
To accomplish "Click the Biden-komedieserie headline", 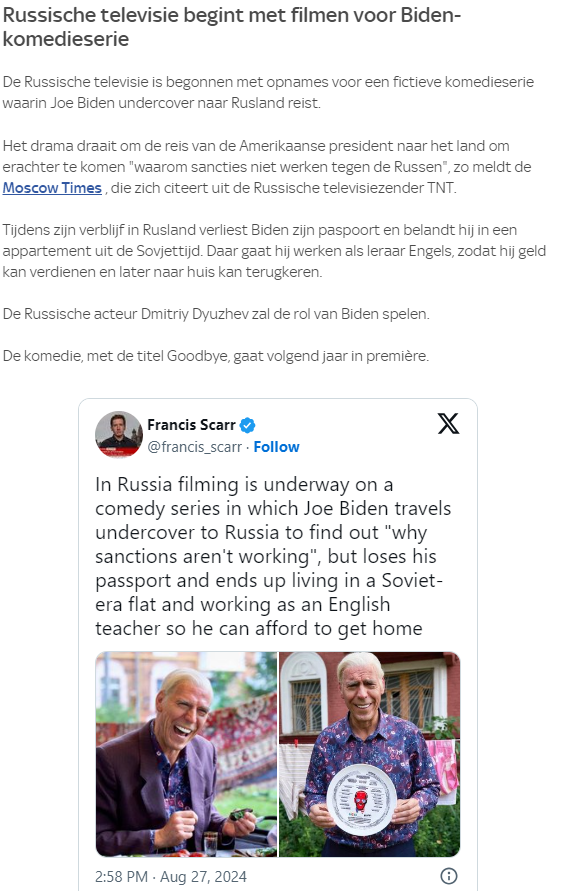I will 231,27.
